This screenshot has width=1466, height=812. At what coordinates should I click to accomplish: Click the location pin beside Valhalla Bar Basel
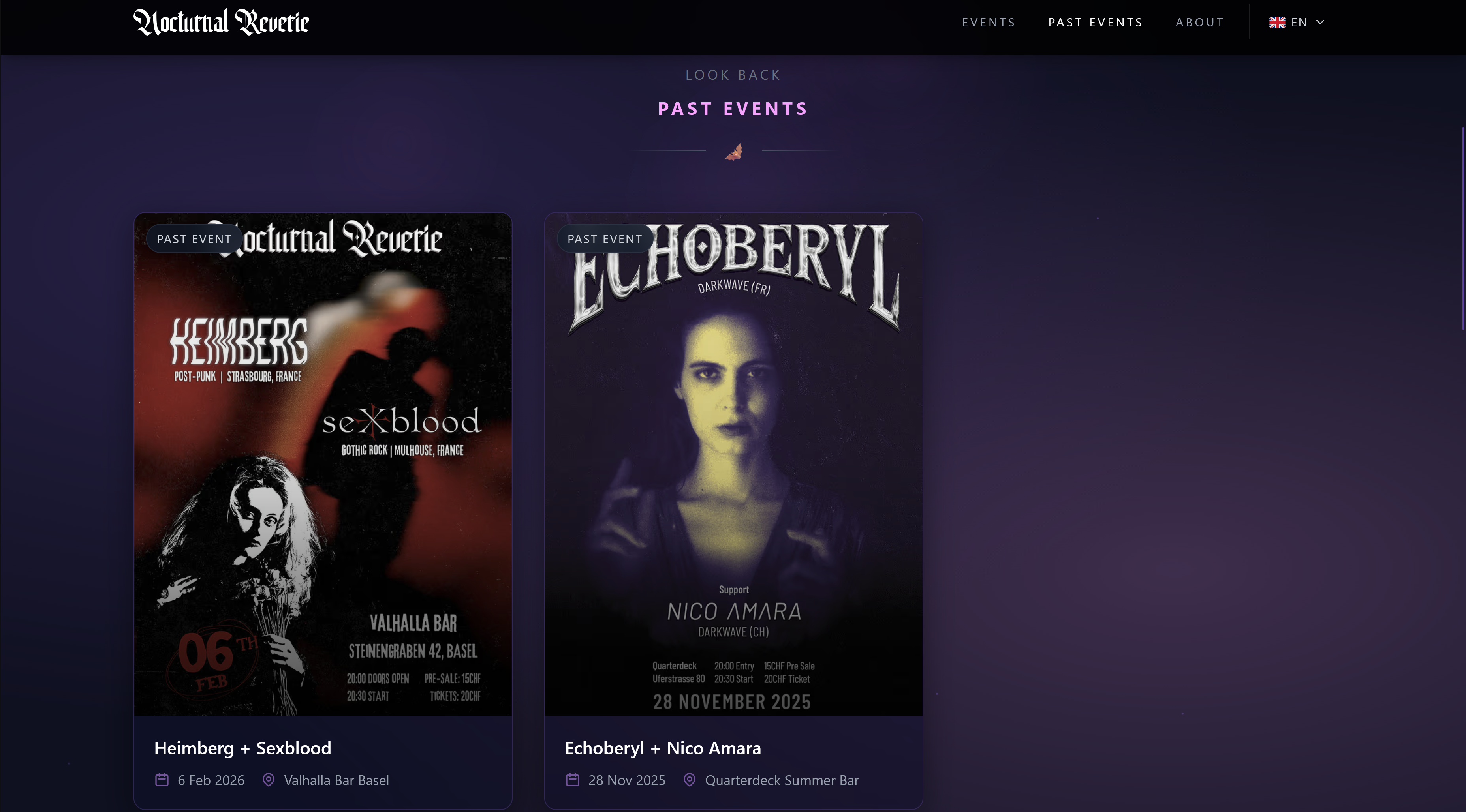tap(269, 780)
